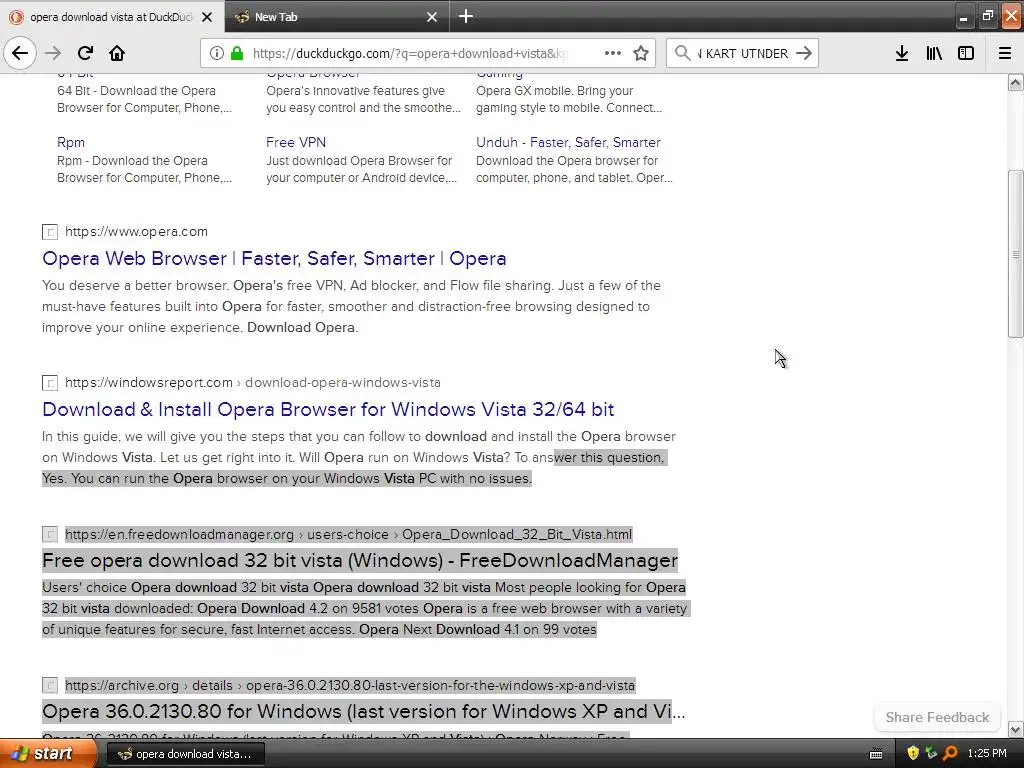Open Opera 36.0.2130.80 for Windows result
The width and height of the screenshot is (1024, 768).
364,711
